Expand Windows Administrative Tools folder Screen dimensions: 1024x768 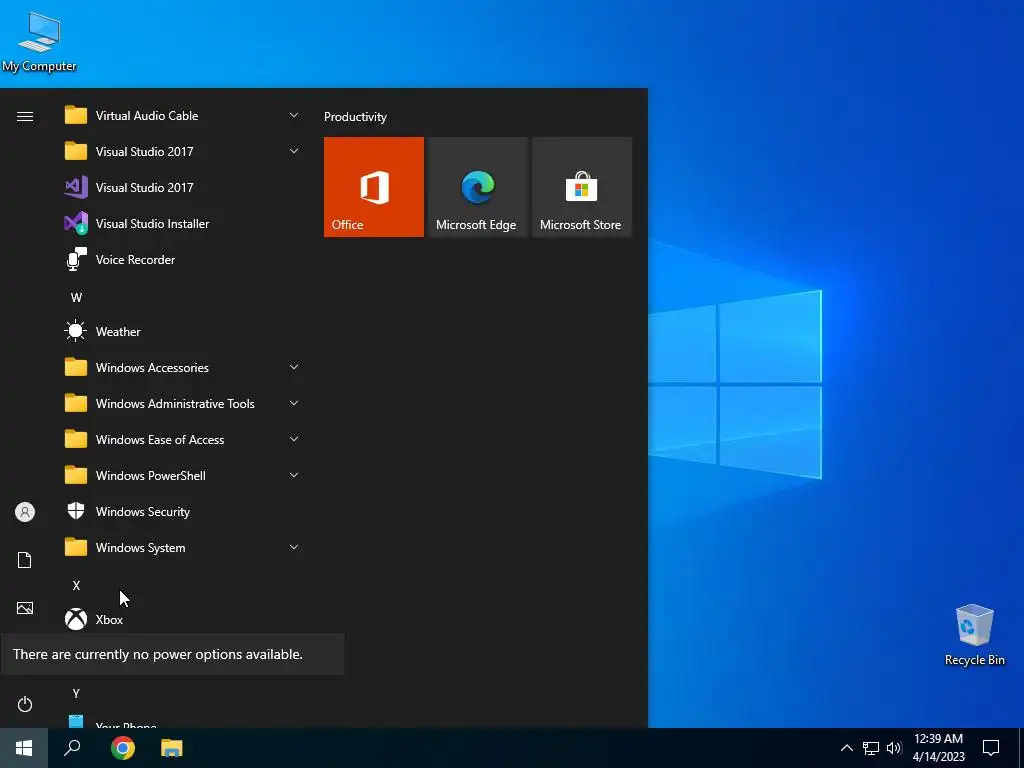click(183, 404)
